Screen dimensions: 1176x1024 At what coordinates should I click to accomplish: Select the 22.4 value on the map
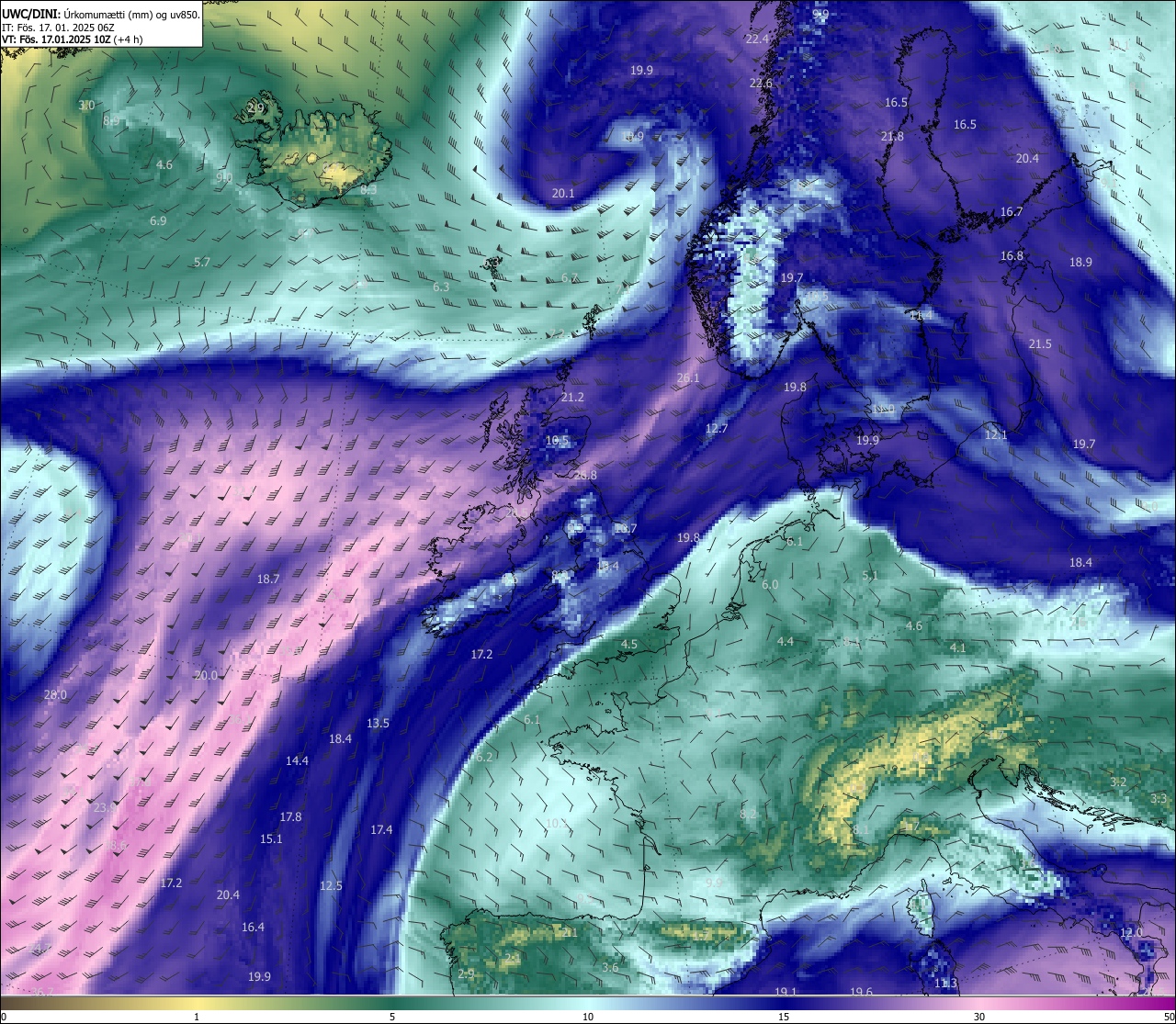(x=757, y=39)
